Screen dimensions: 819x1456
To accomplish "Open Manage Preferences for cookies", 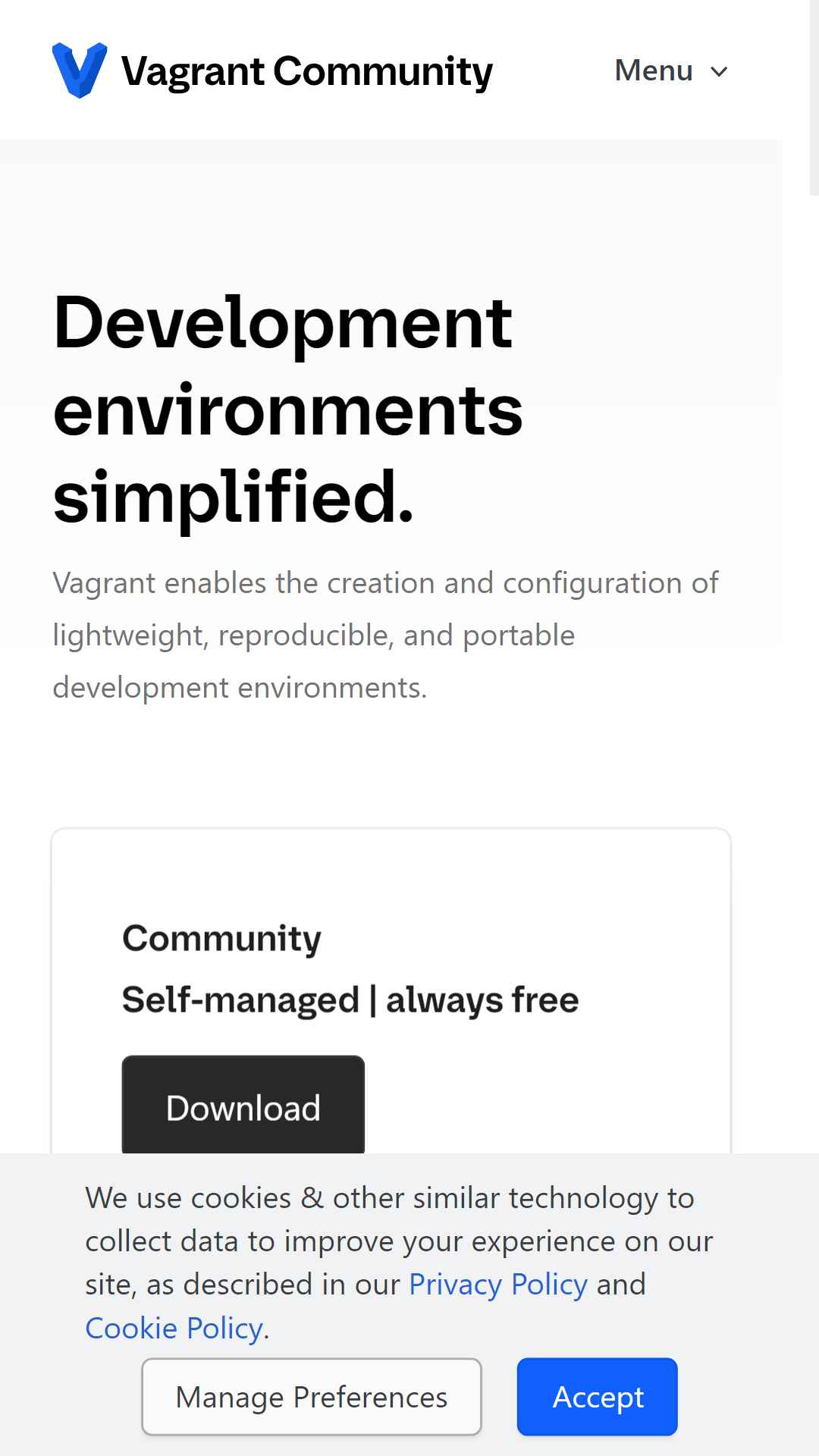I will [x=312, y=1397].
